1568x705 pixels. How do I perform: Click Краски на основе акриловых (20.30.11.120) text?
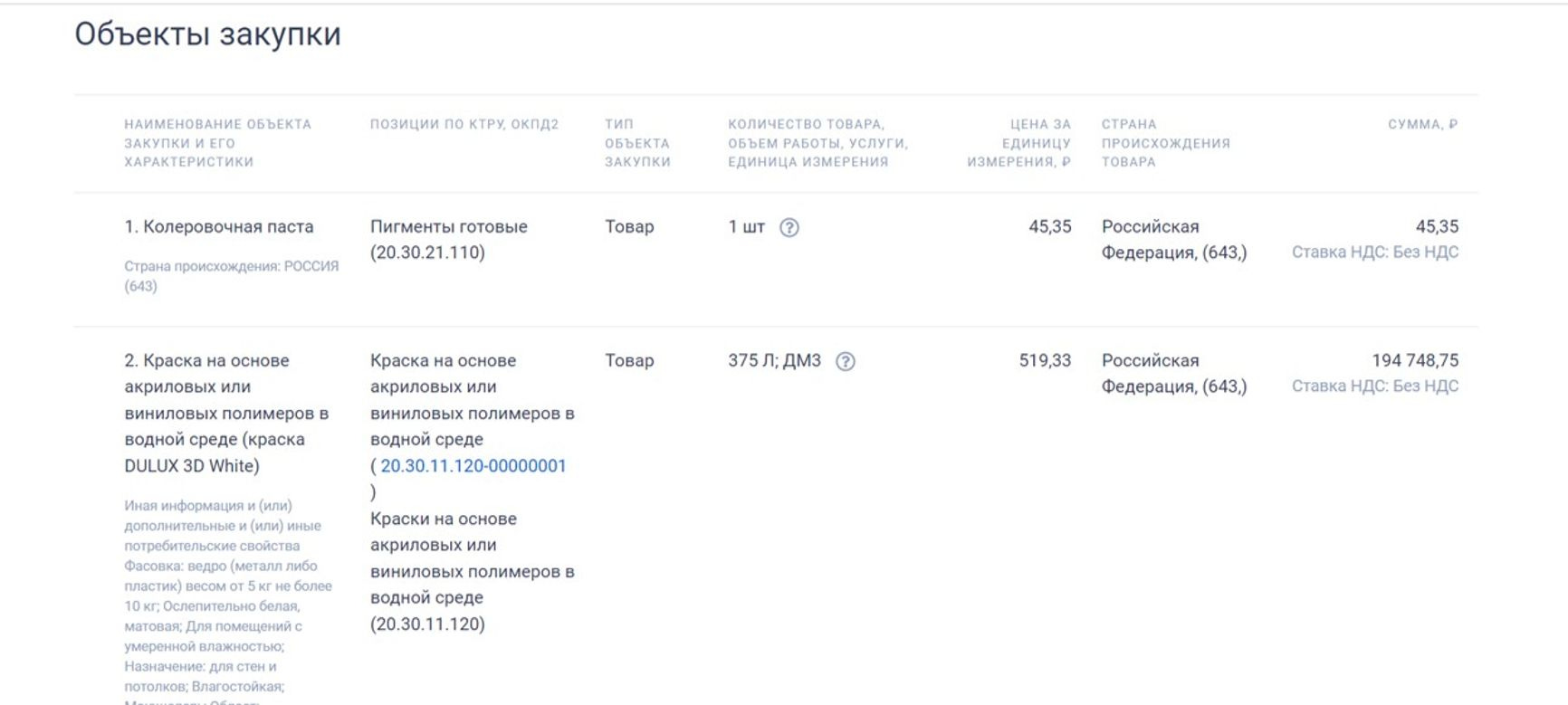coord(473,572)
